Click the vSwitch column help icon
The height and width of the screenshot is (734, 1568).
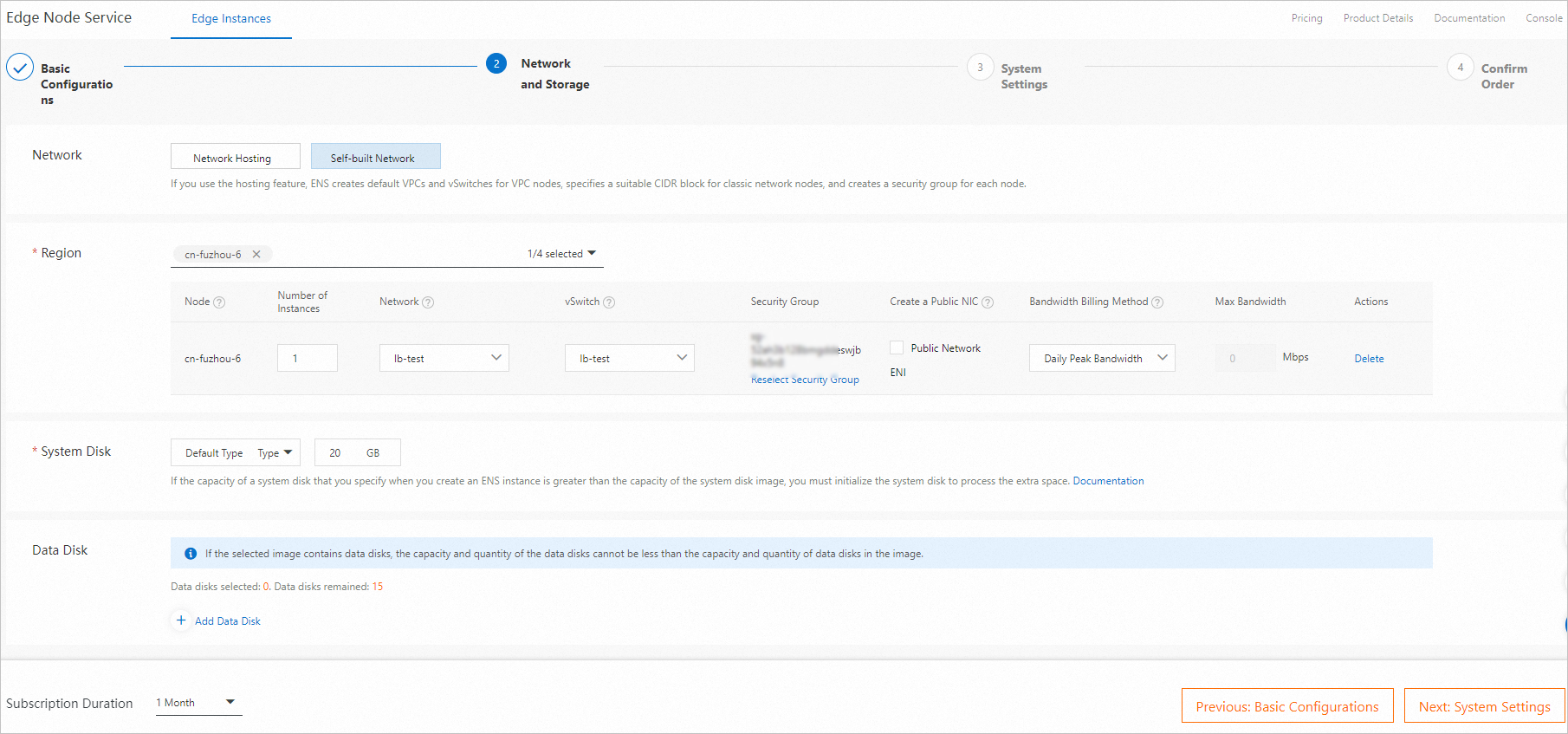pyautogui.click(x=609, y=302)
